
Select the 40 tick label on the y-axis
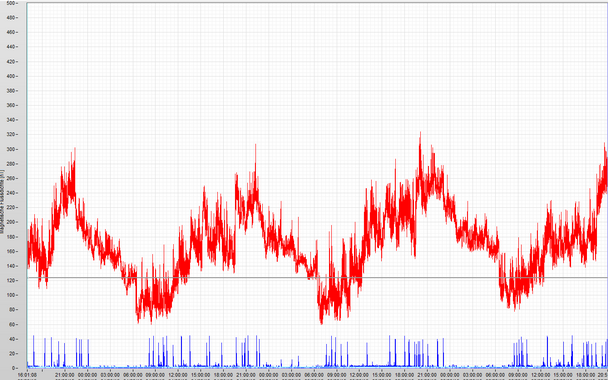pyautogui.click(x=12, y=339)
